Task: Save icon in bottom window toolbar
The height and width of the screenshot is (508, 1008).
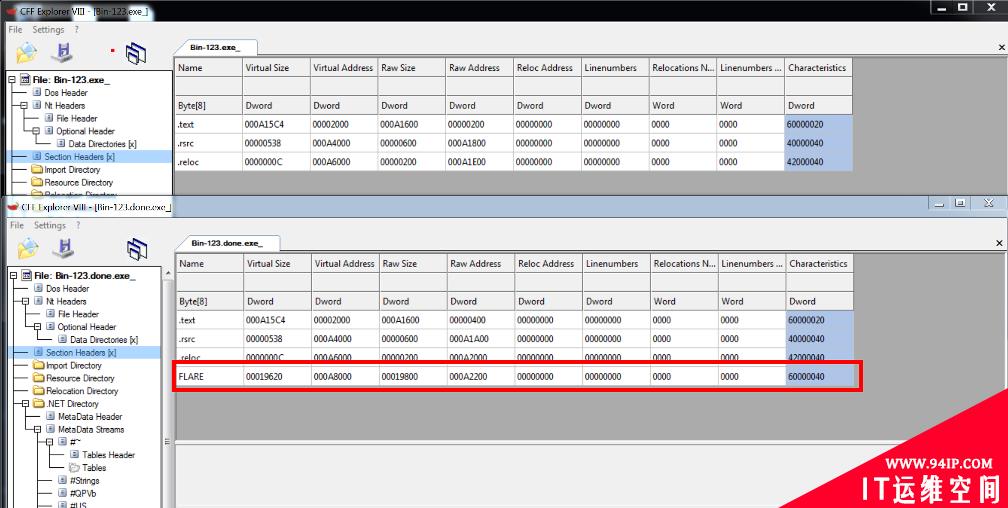Action: point(64,248)
